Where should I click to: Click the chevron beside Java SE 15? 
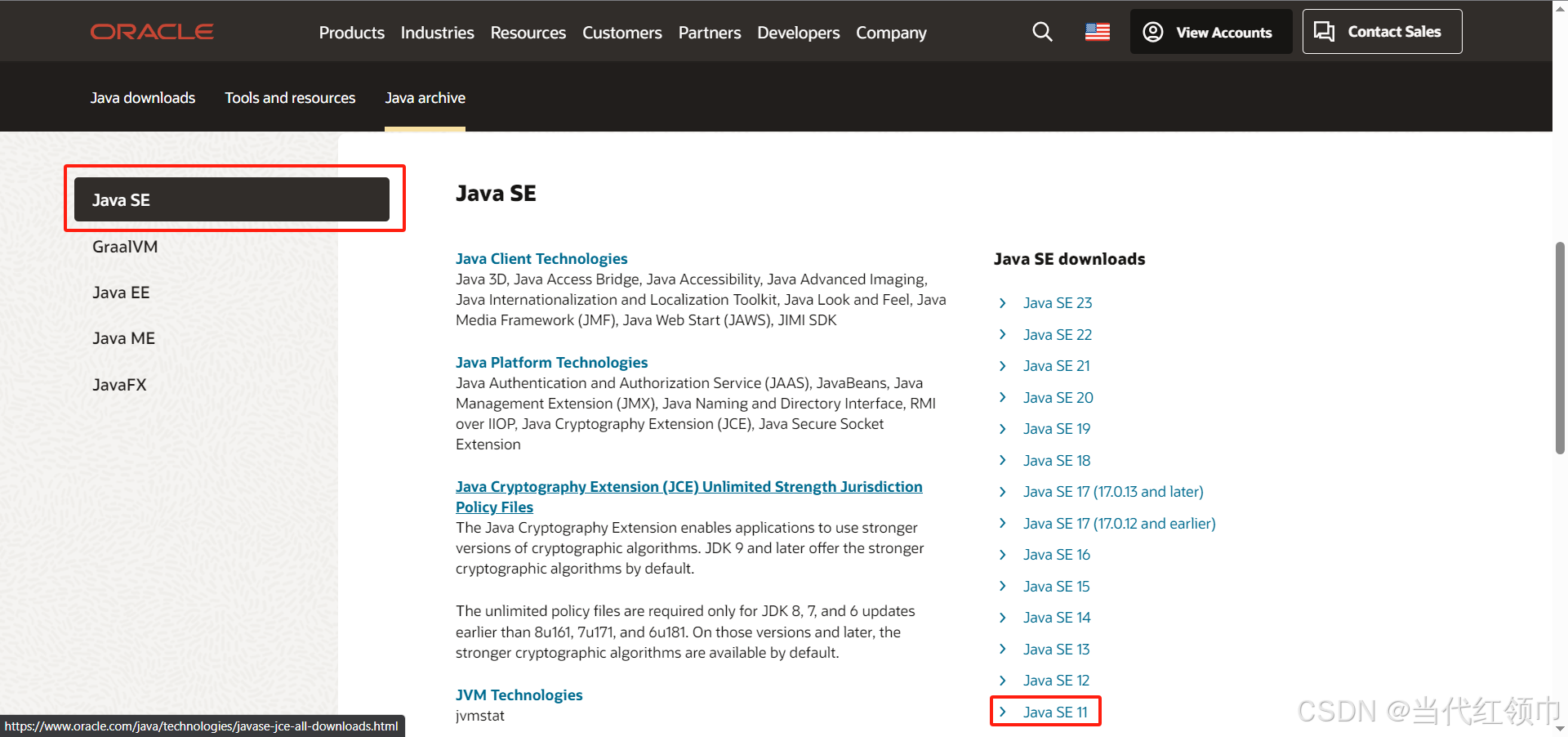pyautogui.click(x=1003, y=587)
